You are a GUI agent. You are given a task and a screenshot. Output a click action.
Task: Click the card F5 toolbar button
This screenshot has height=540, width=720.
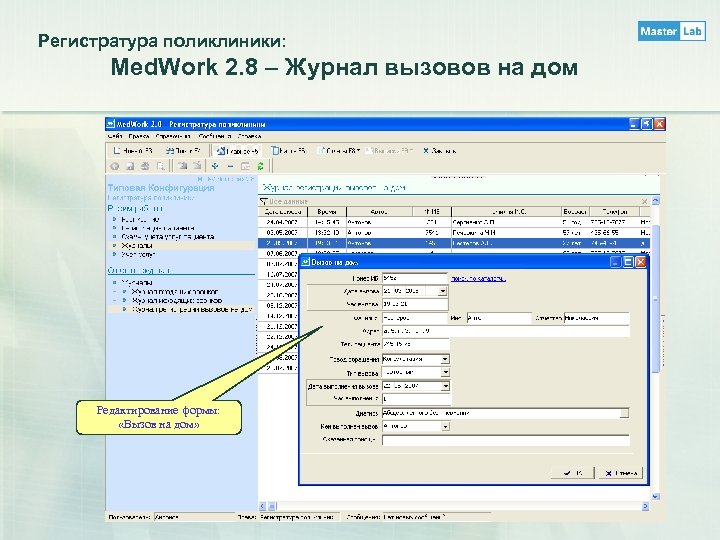(288, 151)
